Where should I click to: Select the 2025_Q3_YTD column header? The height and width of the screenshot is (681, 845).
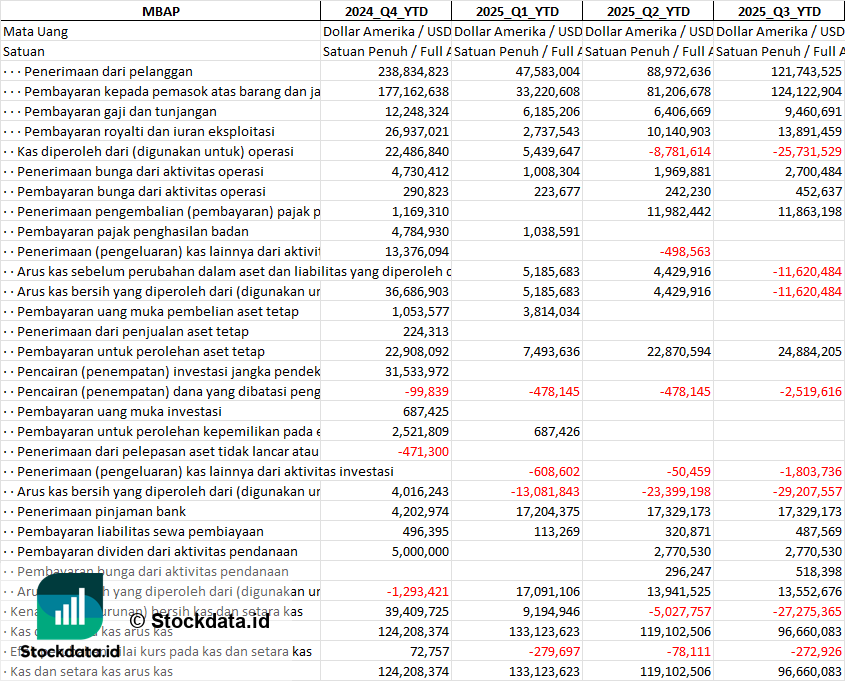779,11
